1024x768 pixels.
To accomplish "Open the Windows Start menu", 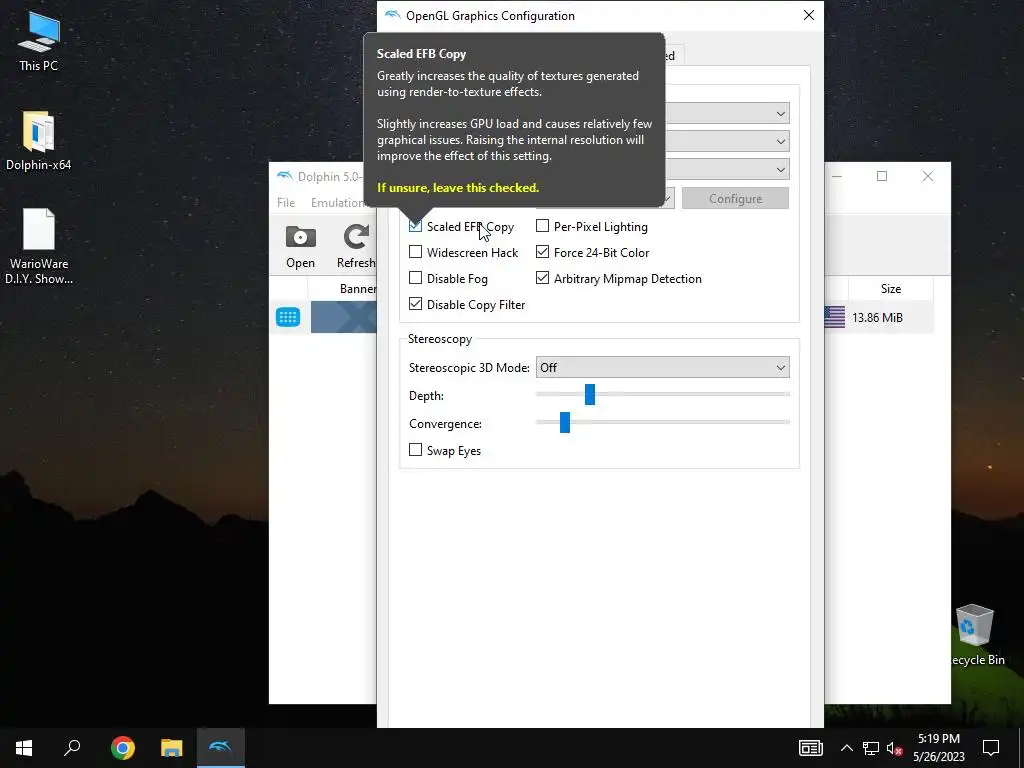I will tap(24, 748).
